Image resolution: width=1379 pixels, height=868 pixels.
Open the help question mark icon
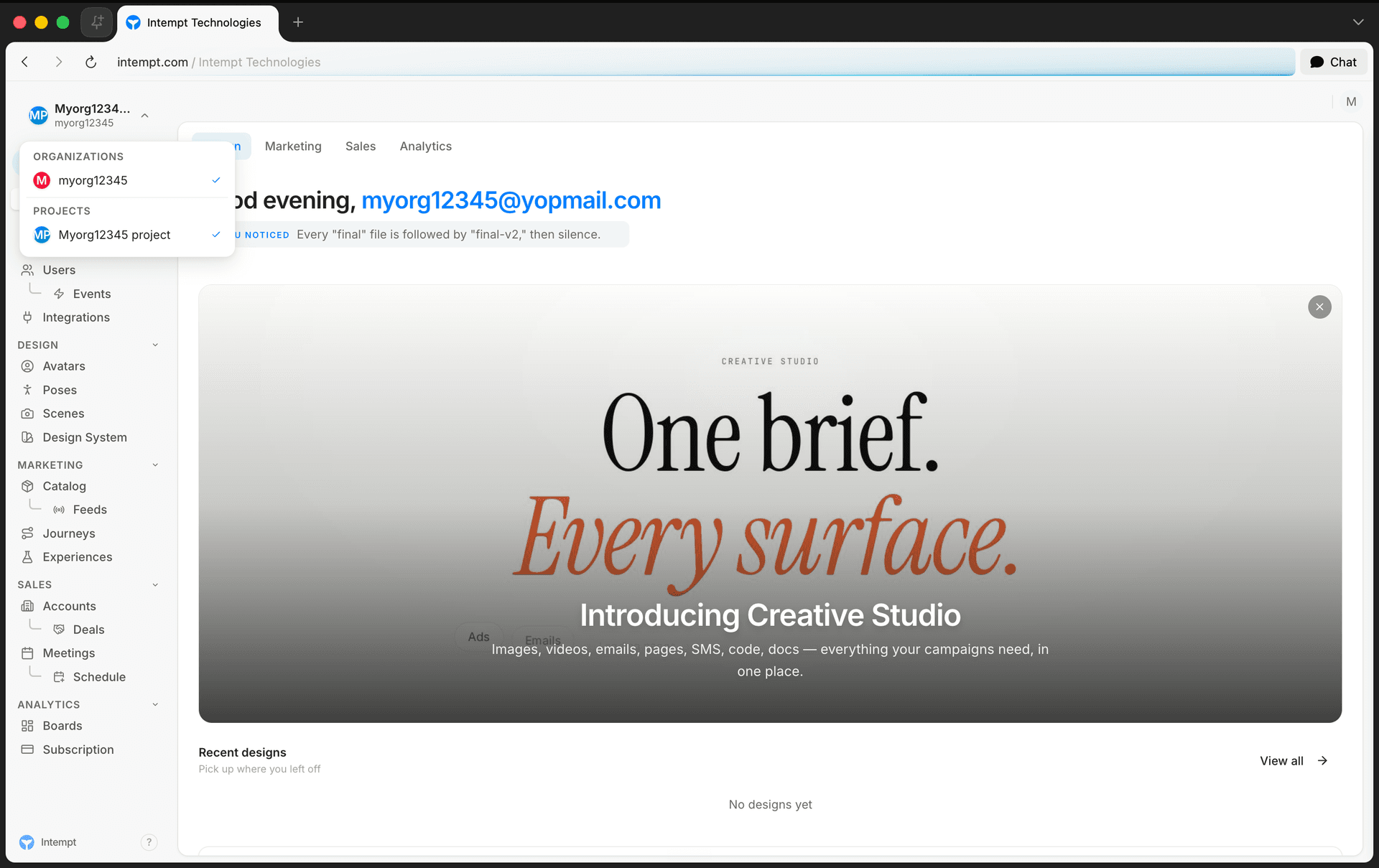click(149, 842)
